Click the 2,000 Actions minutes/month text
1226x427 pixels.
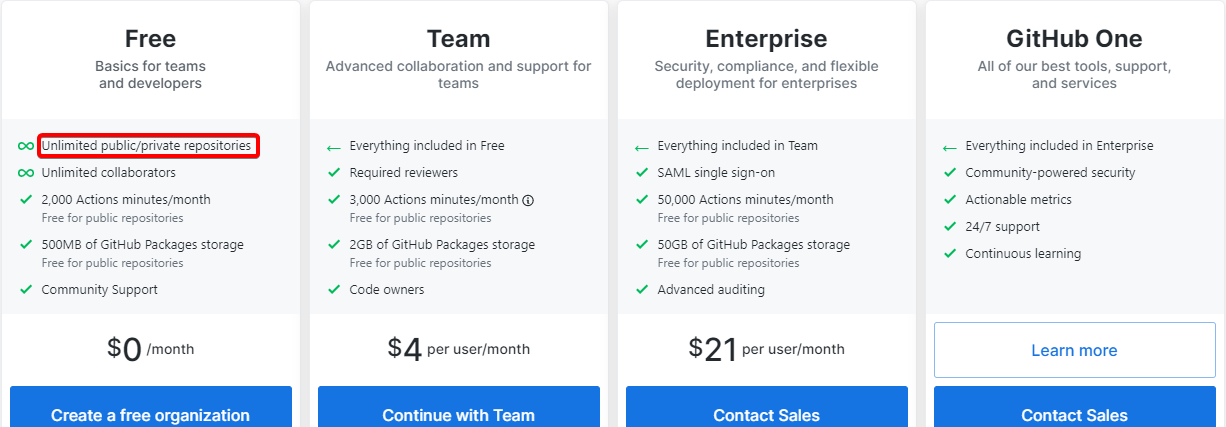[126, 200]
